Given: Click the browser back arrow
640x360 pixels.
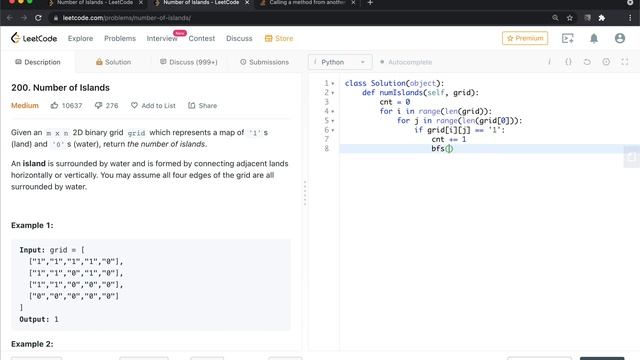Looking at the screenshot, I should 9,18.
